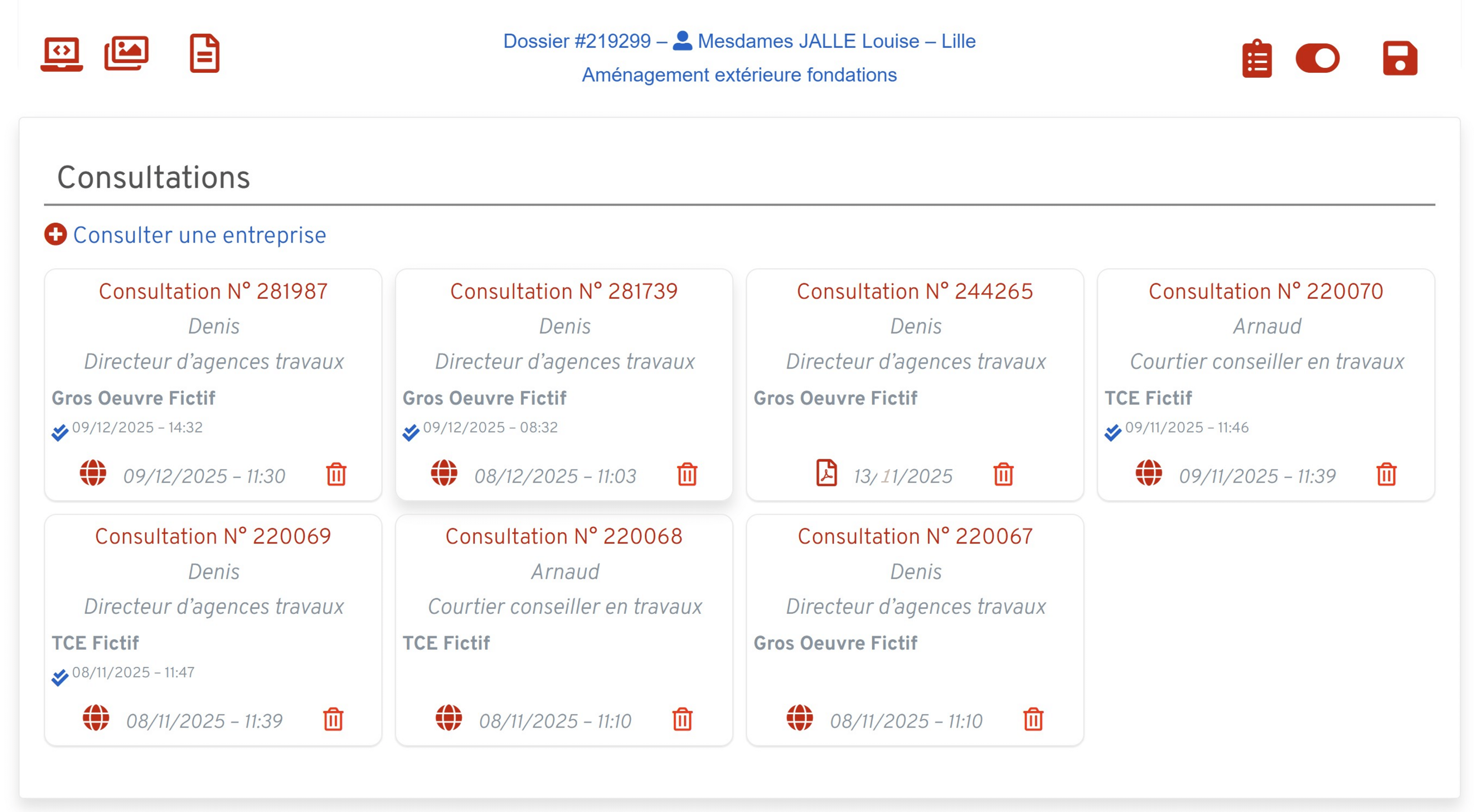Click trash icon for consultation N° 220070
Screen dimensions: 1474x812
(x=1386, y=475)
